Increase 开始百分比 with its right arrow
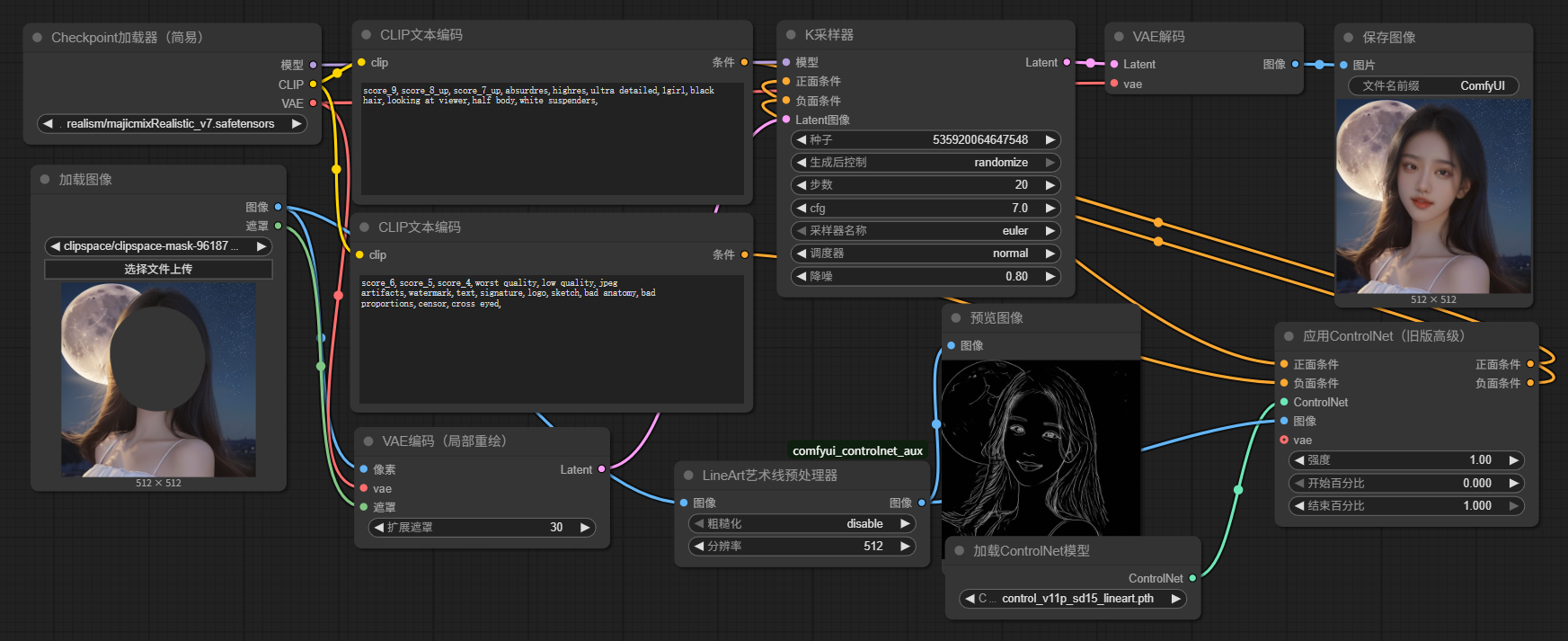 (x=1513, y=484)
